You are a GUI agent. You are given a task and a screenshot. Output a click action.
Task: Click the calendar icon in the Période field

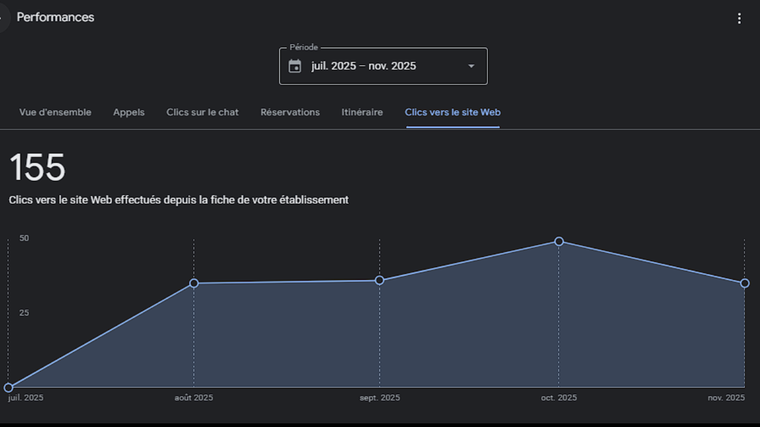(295, 66)
